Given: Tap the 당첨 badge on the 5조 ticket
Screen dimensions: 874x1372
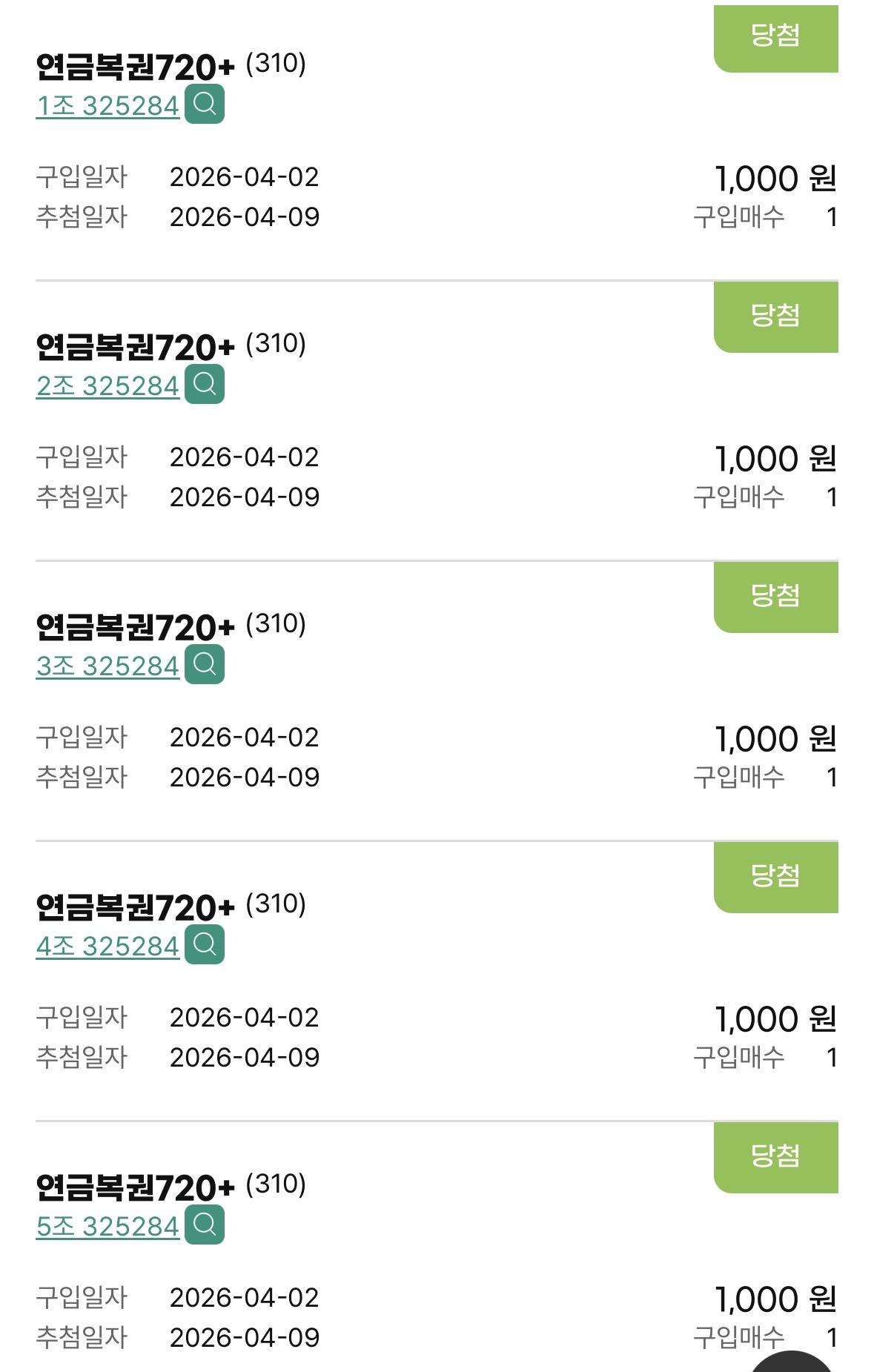Looking at the screenshot, I should click(775, 1156).
